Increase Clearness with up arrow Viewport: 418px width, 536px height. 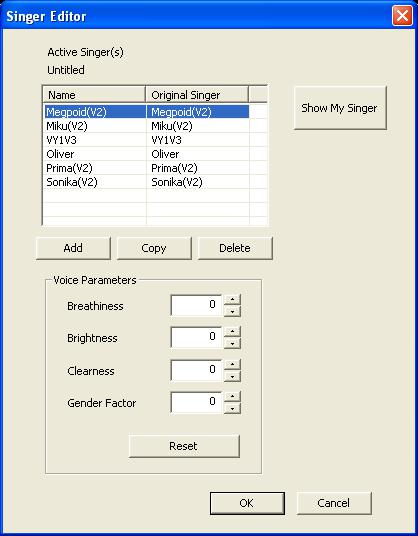click(x=232, y=364)
